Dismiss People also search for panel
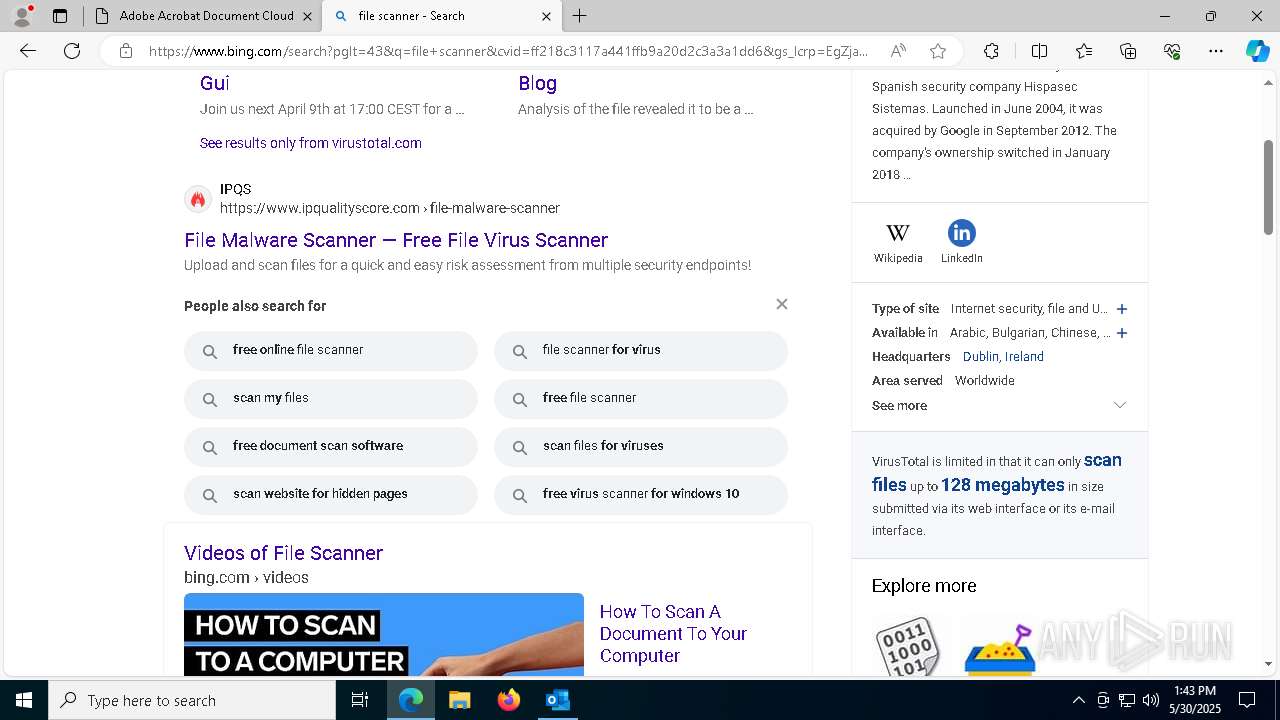Screen dimensions: 1280x720 point(782,304)
